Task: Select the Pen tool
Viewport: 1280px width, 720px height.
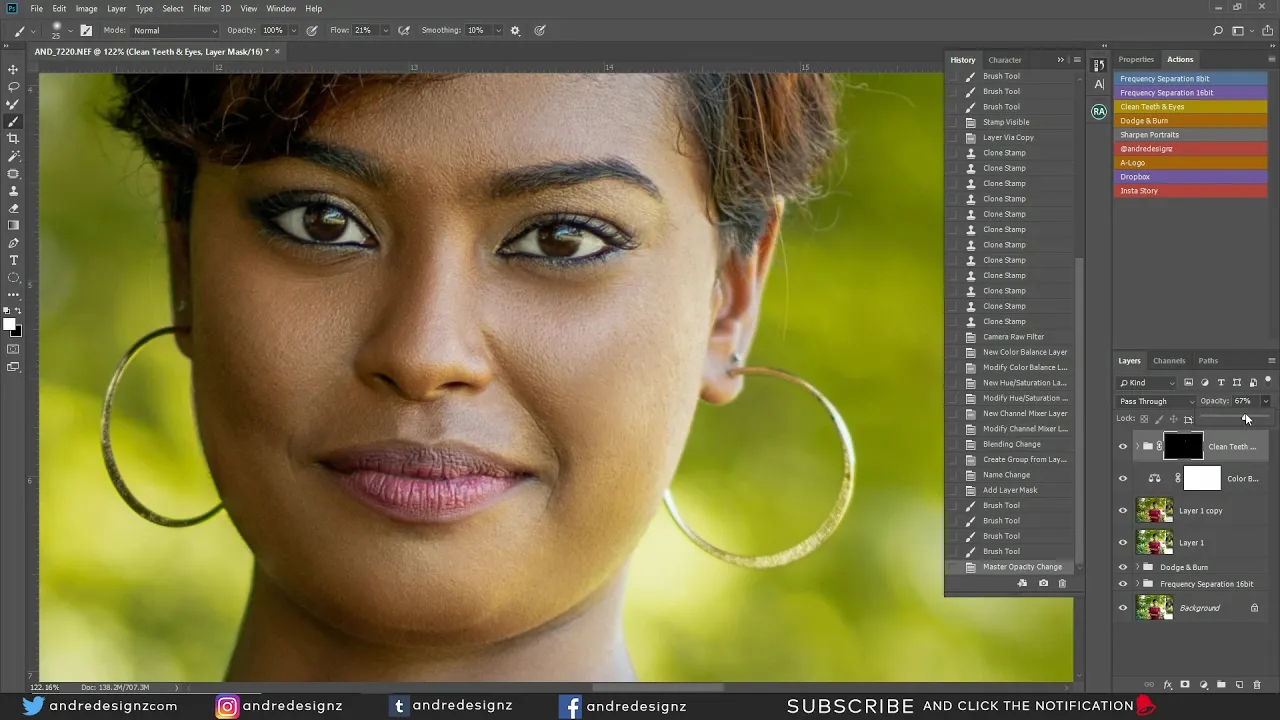Action: tap(13, 243)
